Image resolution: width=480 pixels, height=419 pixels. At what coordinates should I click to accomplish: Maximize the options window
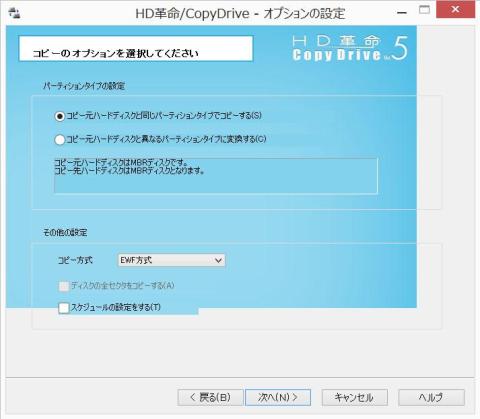424,10
